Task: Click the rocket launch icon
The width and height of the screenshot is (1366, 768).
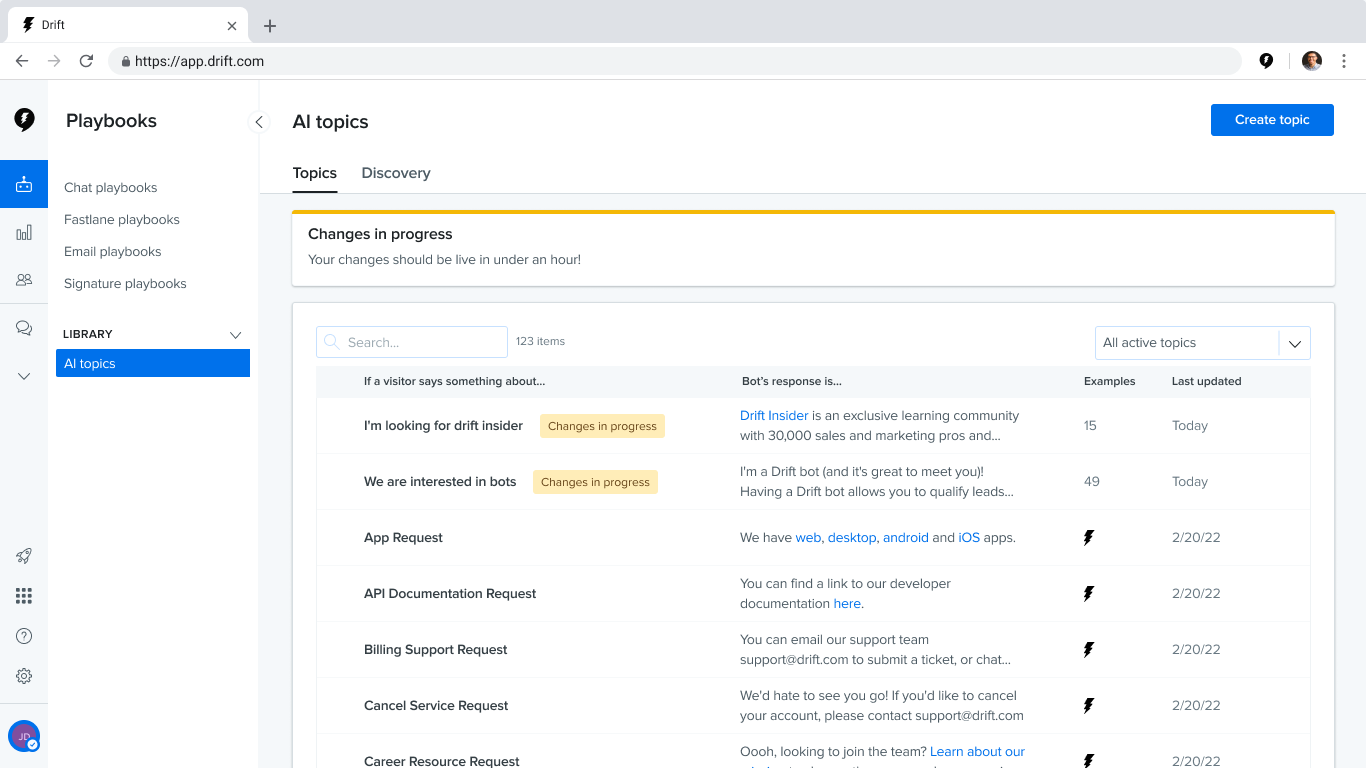Action: click(x=24, y=556)
